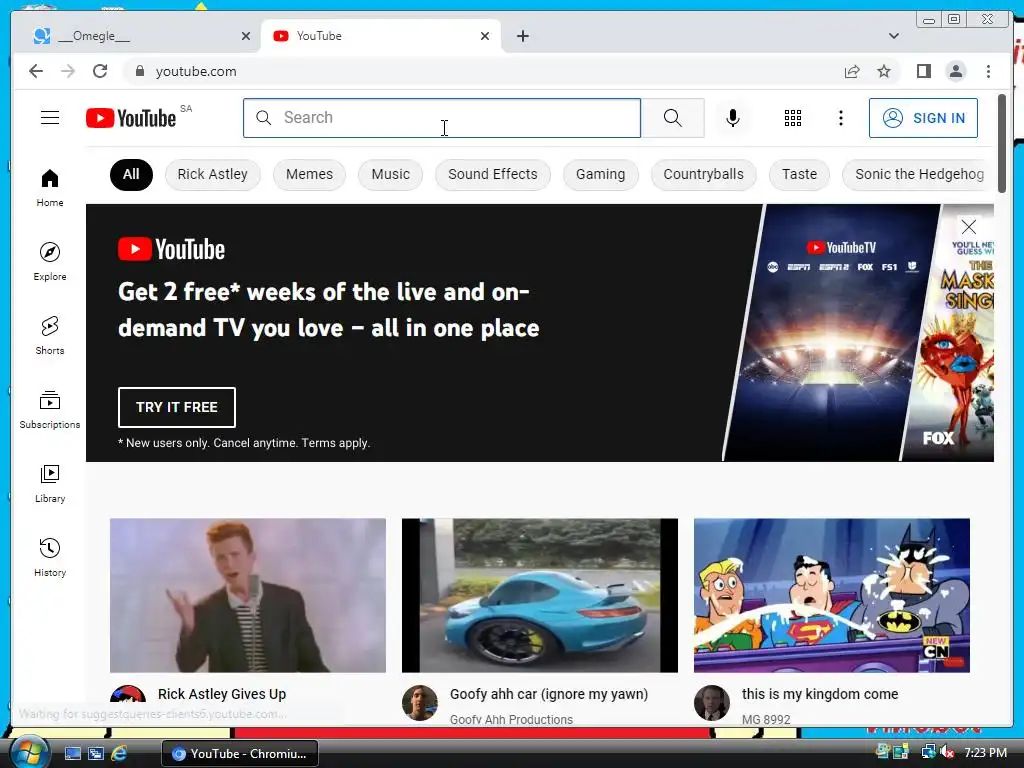Open the kingdom come cartoon thumbnail
Viewport: 1024px width, 768px height.
tap(831, 596)
